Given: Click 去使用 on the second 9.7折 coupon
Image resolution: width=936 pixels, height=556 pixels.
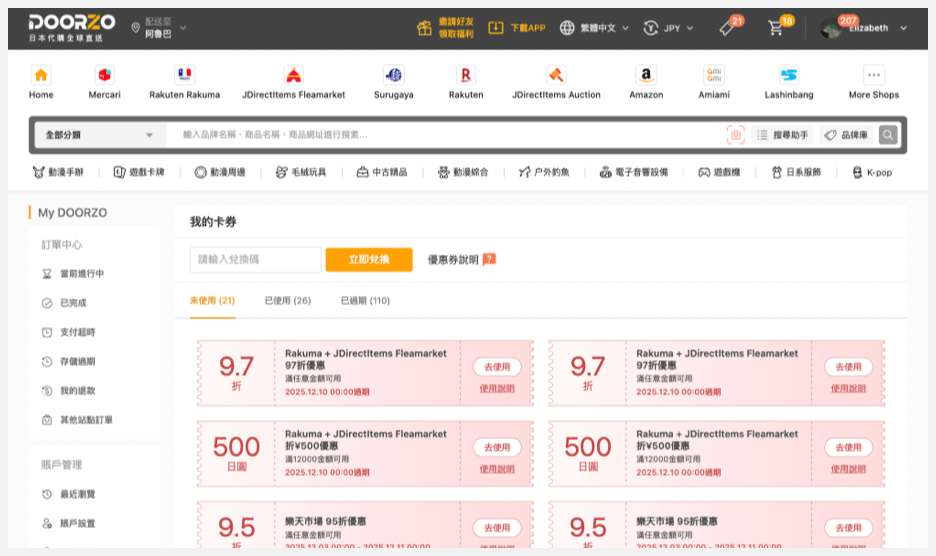Looking at the screenshot, I should (x=848, y=367).
